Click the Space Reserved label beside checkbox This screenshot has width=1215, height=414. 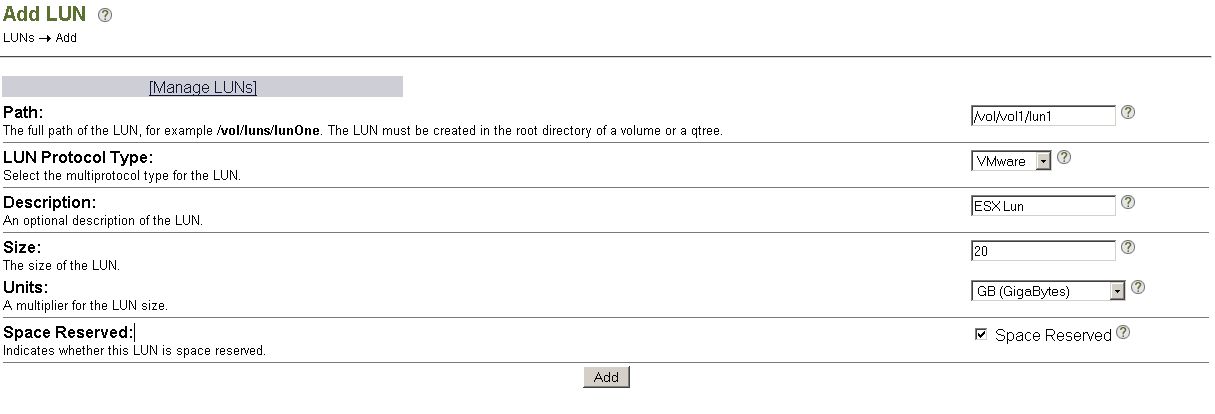pyautogui.click(x=1053, y=336)
